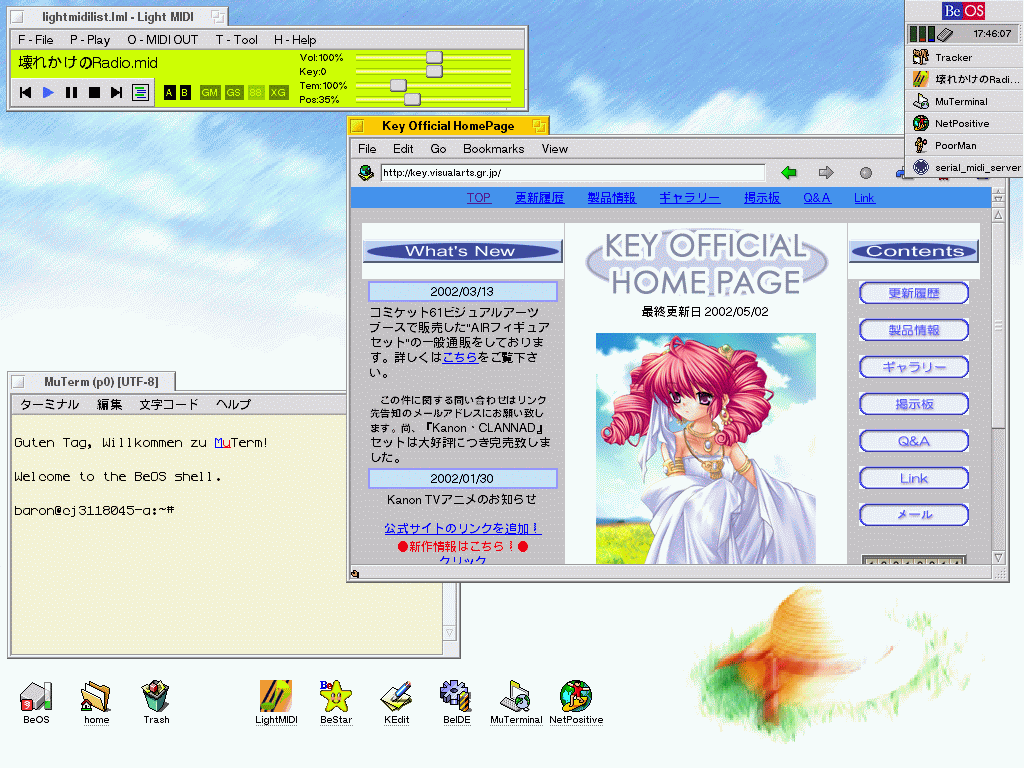The width and height of the screenshot is (1024, 768).
Task: Click the keyboard tray icon in the Deskbar
Action: point(946,34)
